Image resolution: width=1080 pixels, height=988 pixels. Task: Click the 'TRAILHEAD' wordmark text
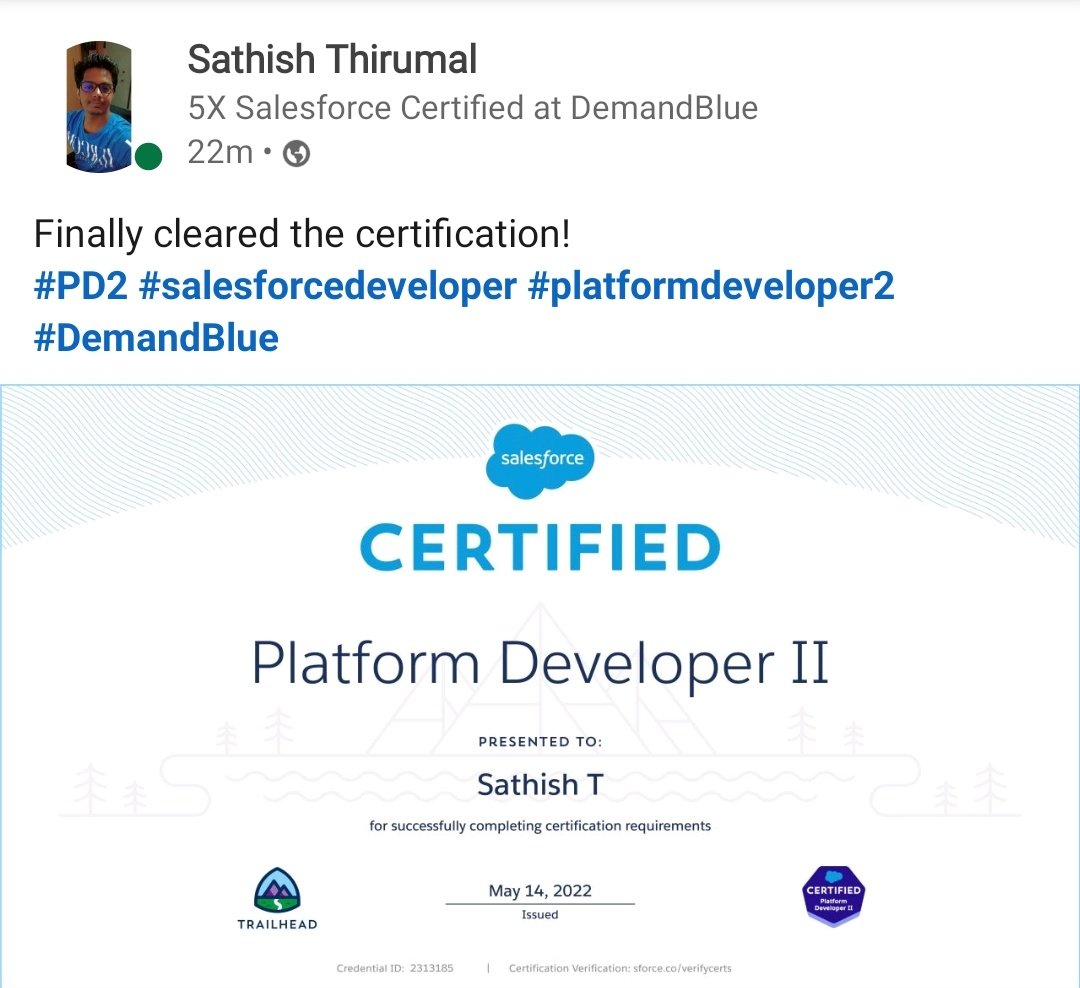tap(278, 925)
